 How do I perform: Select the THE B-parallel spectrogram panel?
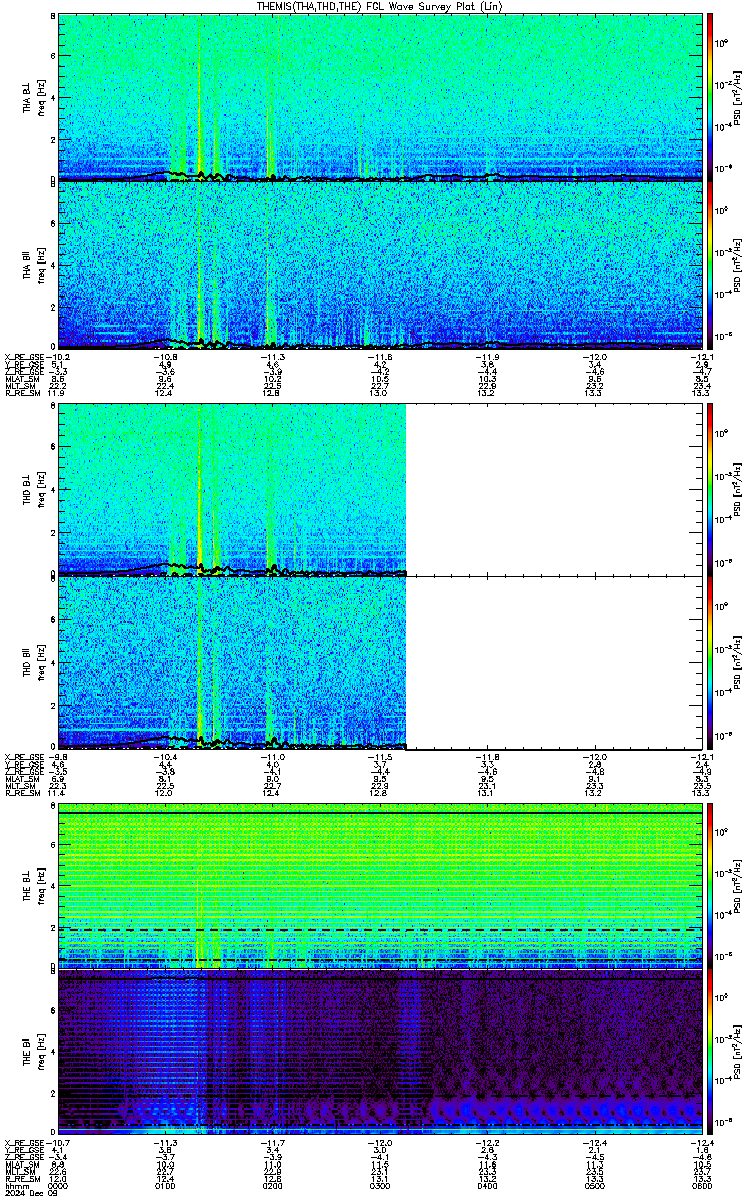point(378,1051)
